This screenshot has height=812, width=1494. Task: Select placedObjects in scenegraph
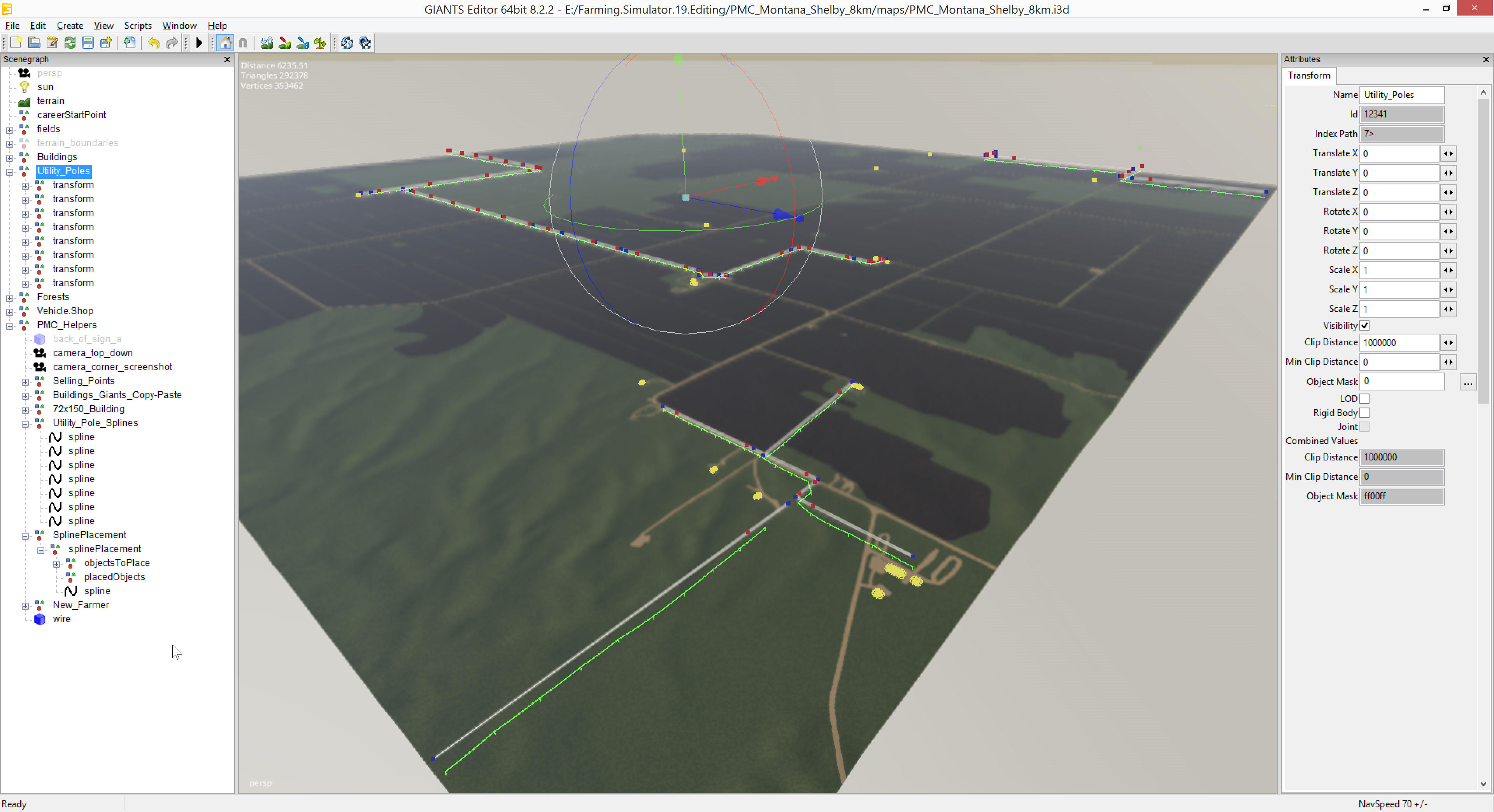coord(114,577)
